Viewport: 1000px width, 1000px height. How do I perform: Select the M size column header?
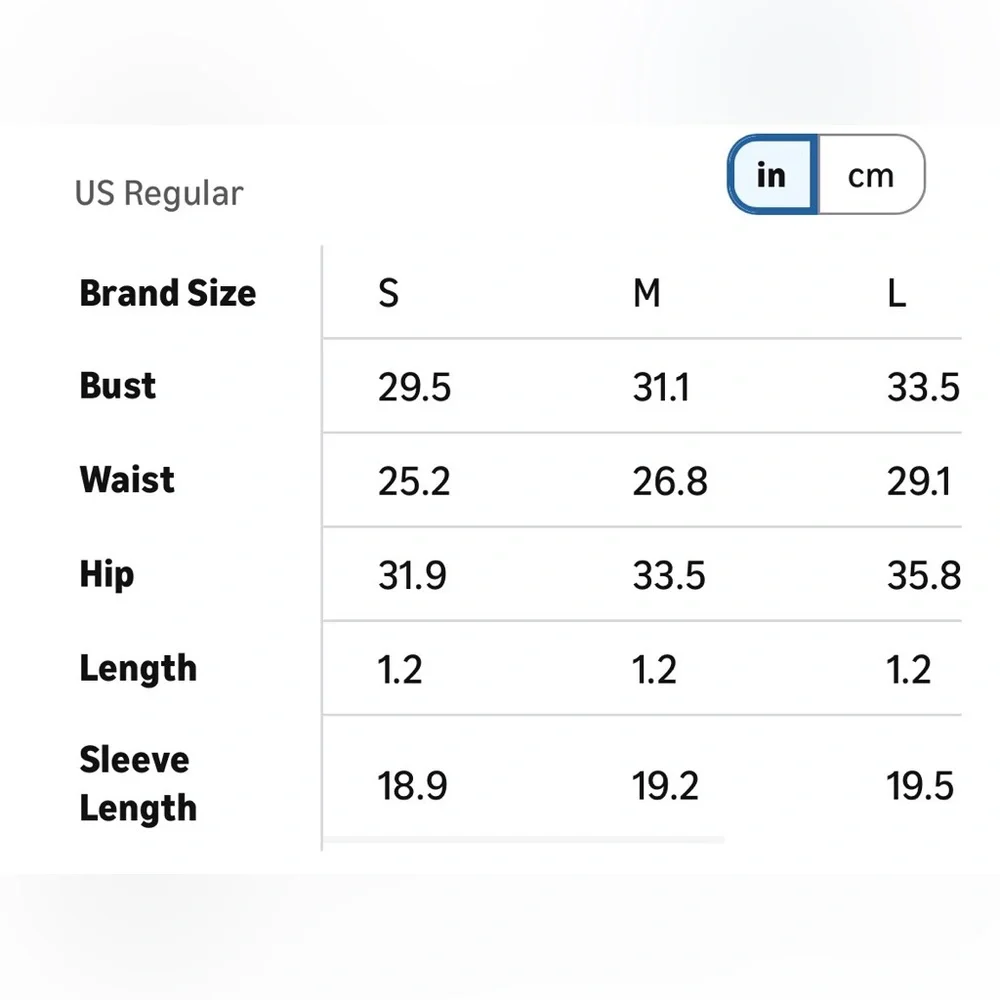click(x=647, y=293)
